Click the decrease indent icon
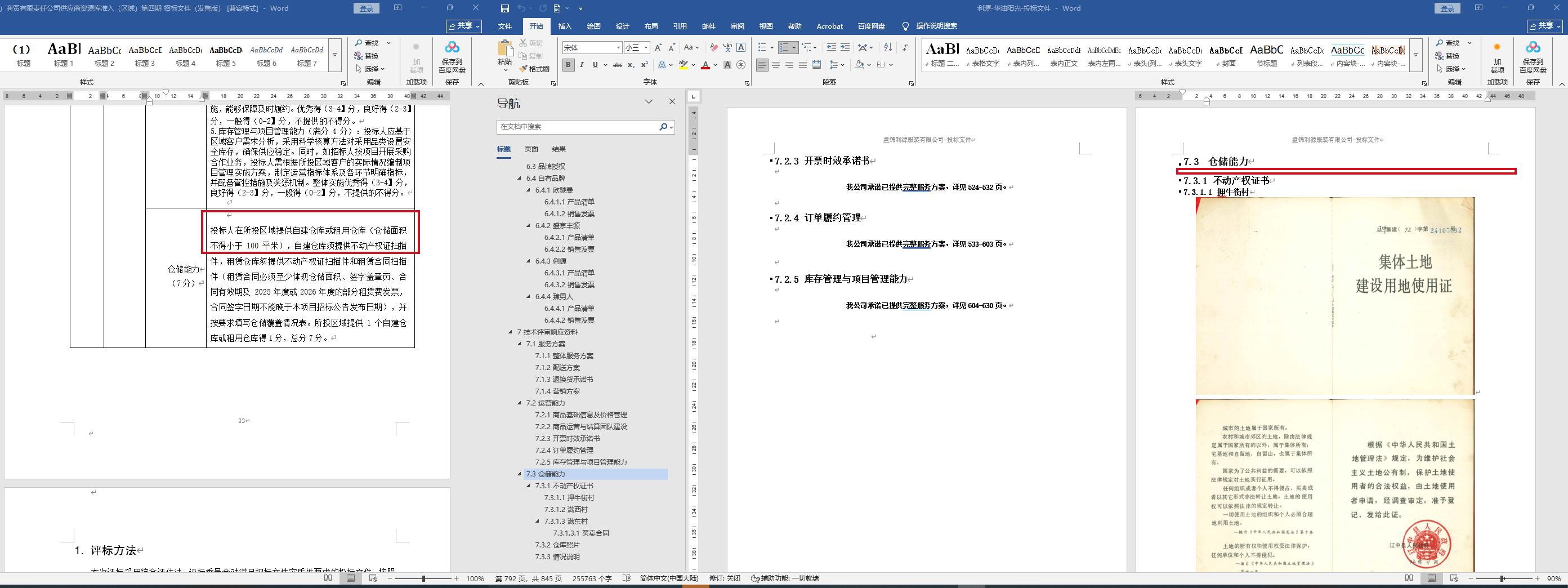This screenshot has height=588, width=1568. [x=832, y=47]
